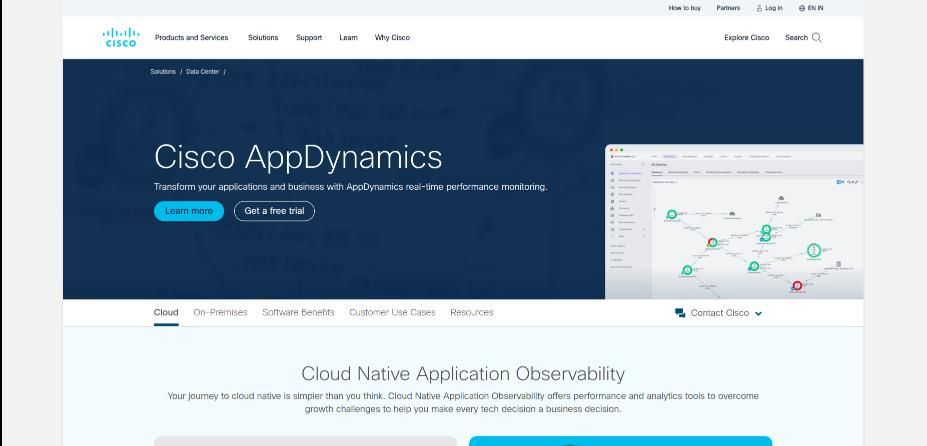Screen dimensions: 927x446
Task: Click the Learn more button
Action: (189, 211)
